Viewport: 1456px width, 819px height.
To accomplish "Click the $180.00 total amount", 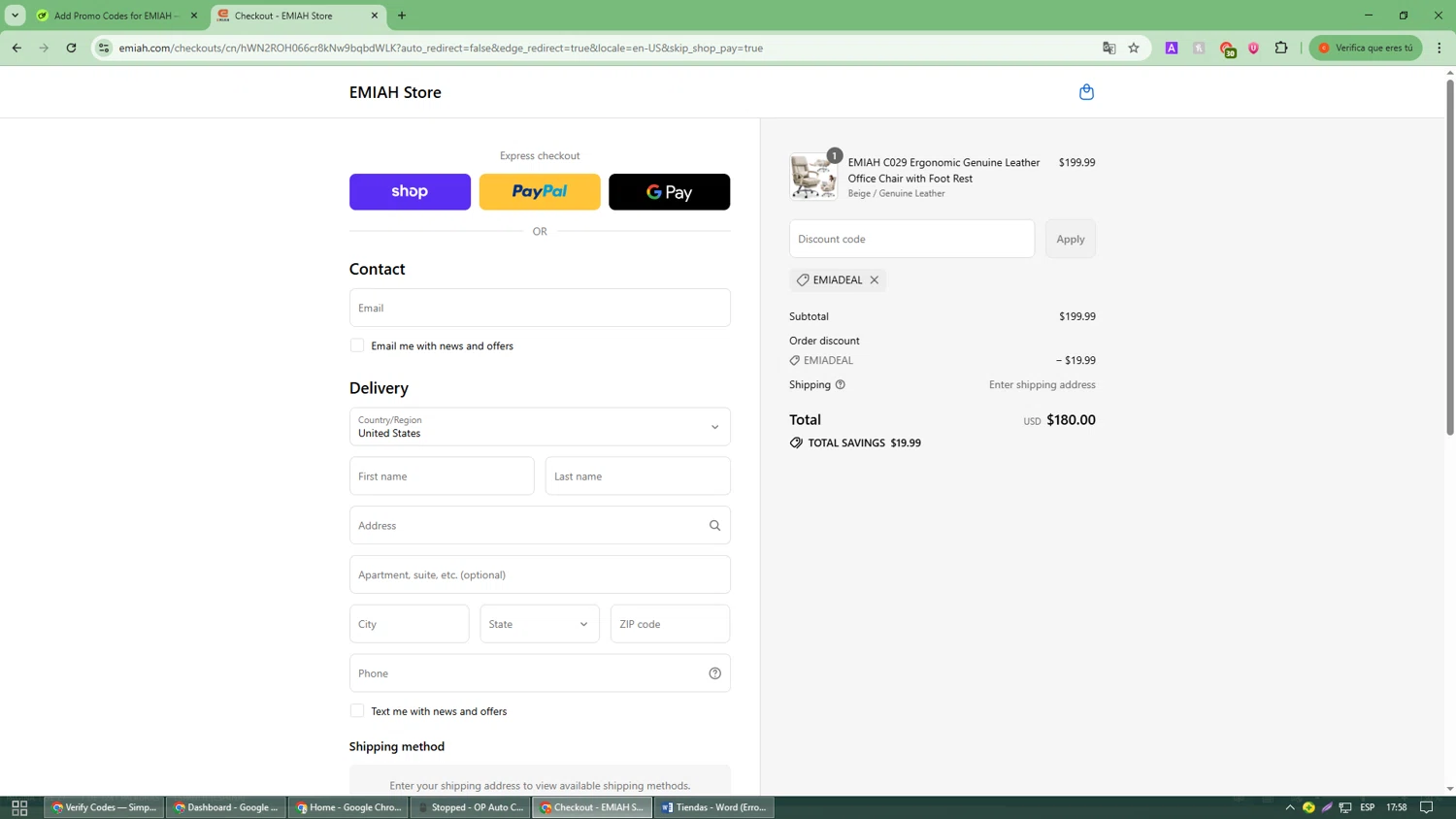I will click(x=1071, y=420).
